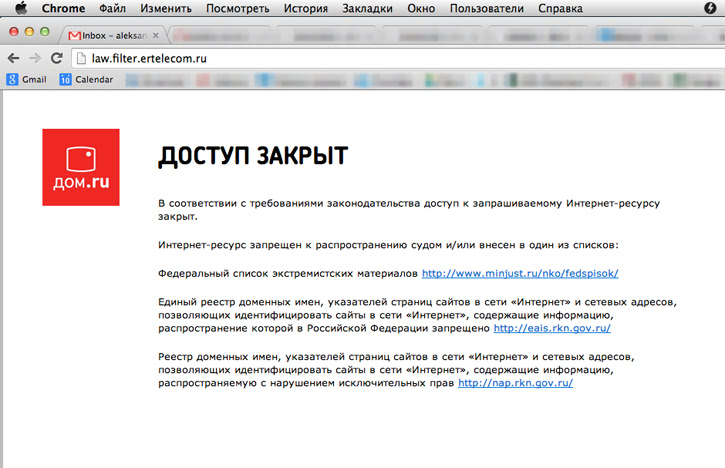Click the browser back arrow

[13, 58]
